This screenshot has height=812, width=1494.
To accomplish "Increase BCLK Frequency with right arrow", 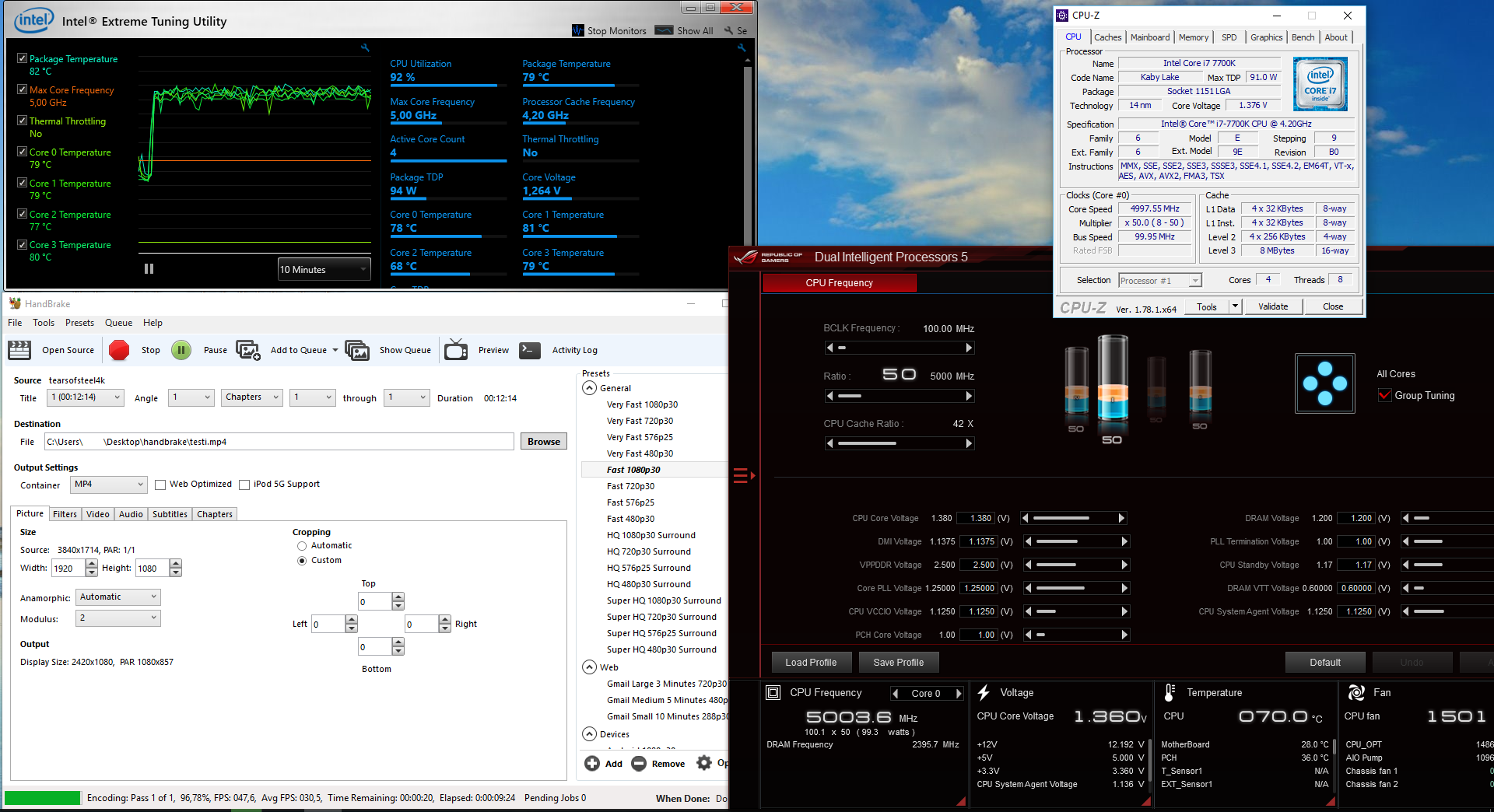I will click(x=969, y=348).
